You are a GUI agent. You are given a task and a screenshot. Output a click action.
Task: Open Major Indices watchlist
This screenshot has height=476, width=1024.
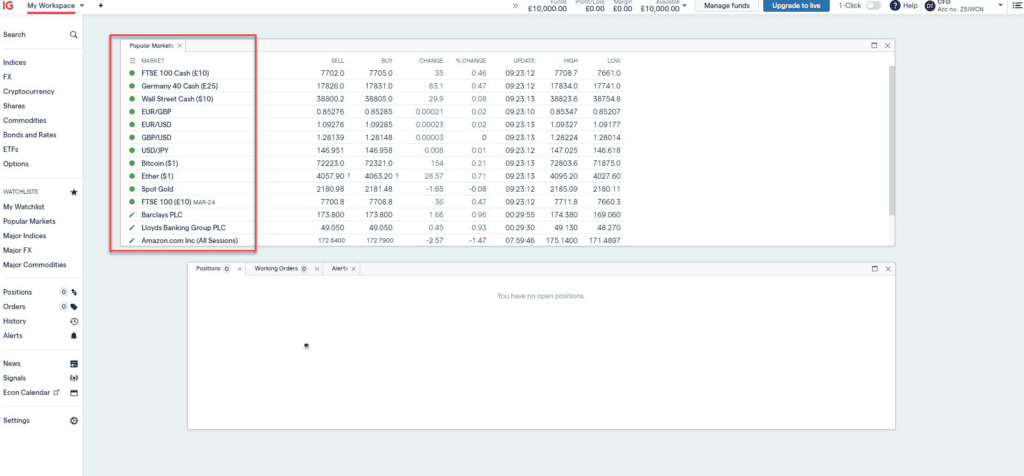[24, 236]
